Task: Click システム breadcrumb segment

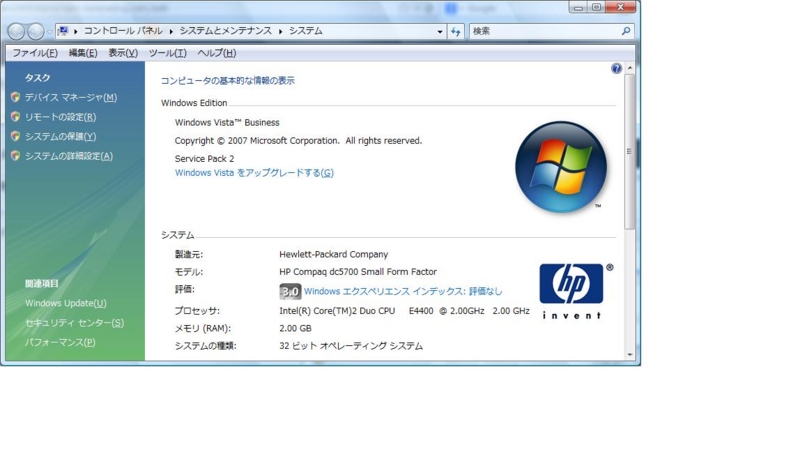Action: [306, 31]
